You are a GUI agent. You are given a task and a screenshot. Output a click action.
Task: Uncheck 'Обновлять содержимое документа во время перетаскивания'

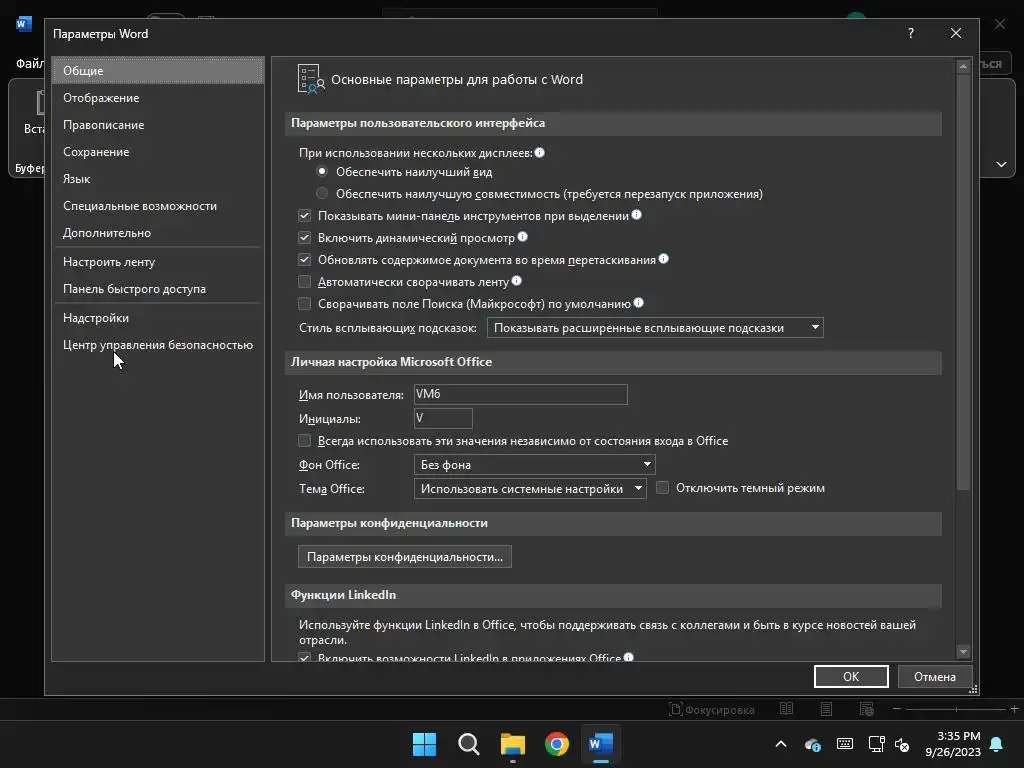tap(304, 259)
